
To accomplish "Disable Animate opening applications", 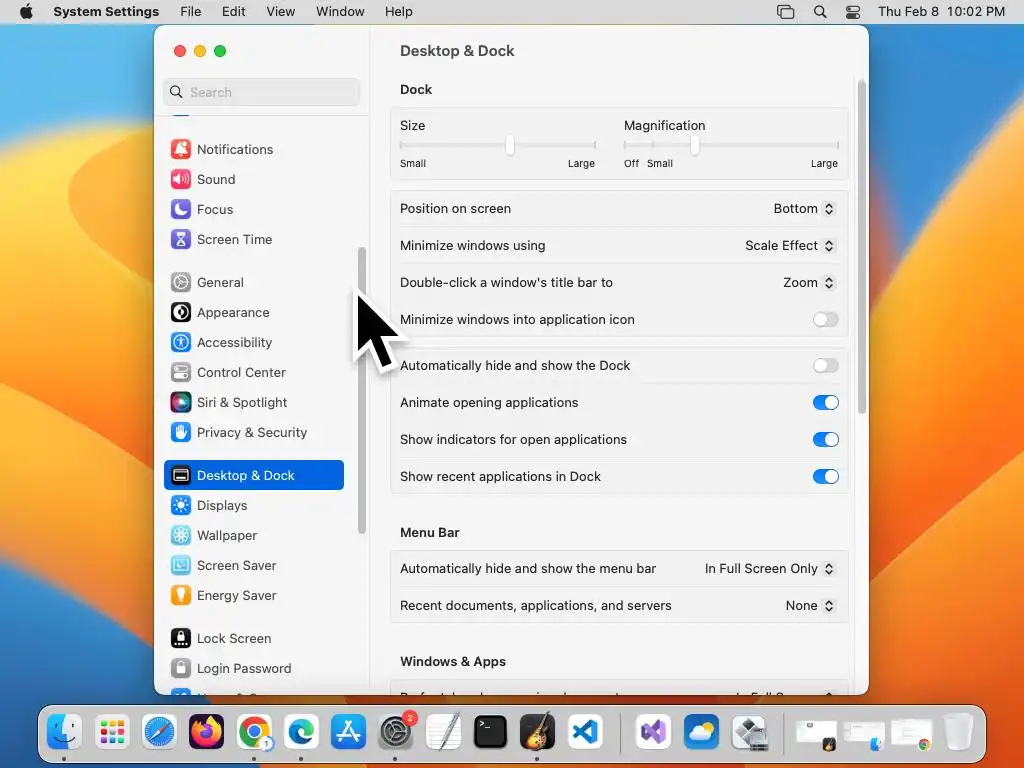I will [x=825, y=402].
